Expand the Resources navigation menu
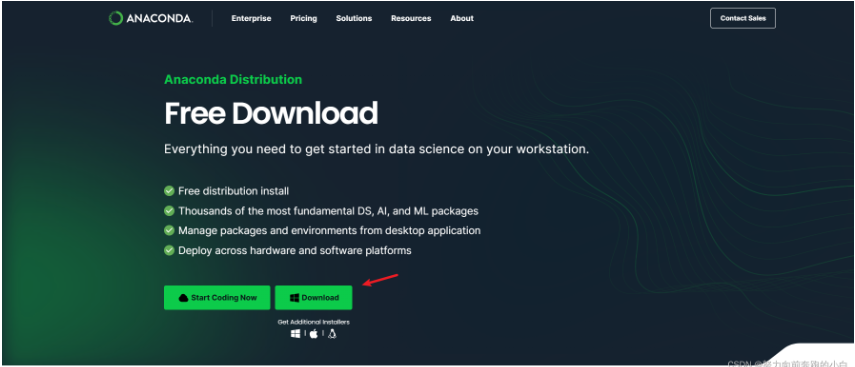855x367 pixels. [x=411, y=19]
